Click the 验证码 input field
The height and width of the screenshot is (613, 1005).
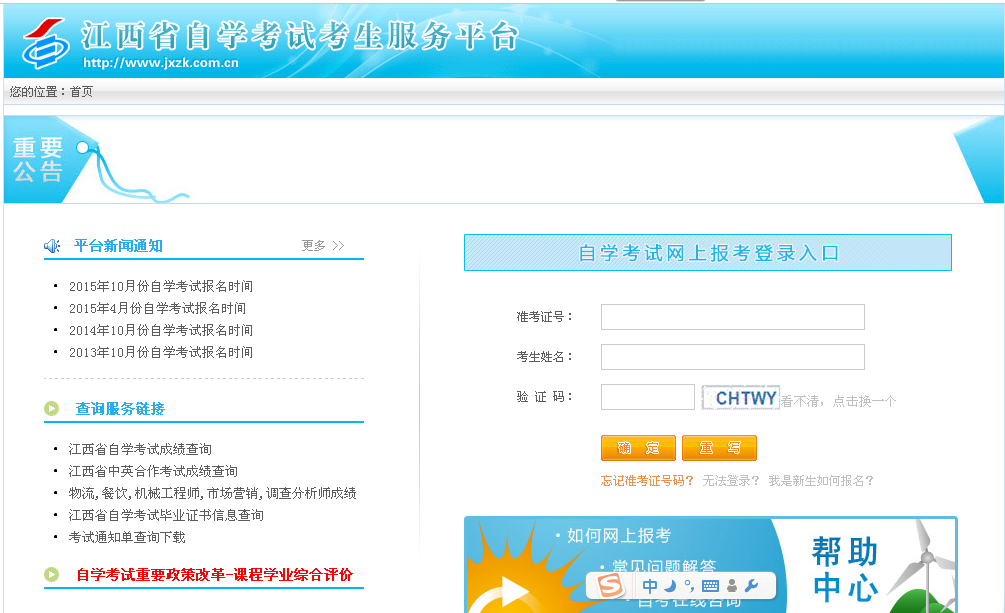[647, 397]
